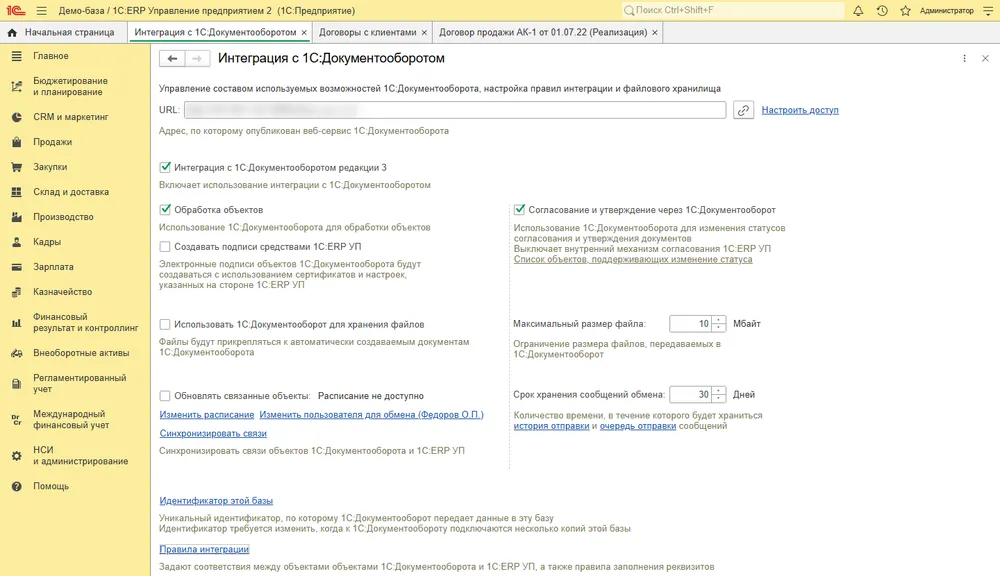
Task: Go back with the left arrow
Action: 172,58
